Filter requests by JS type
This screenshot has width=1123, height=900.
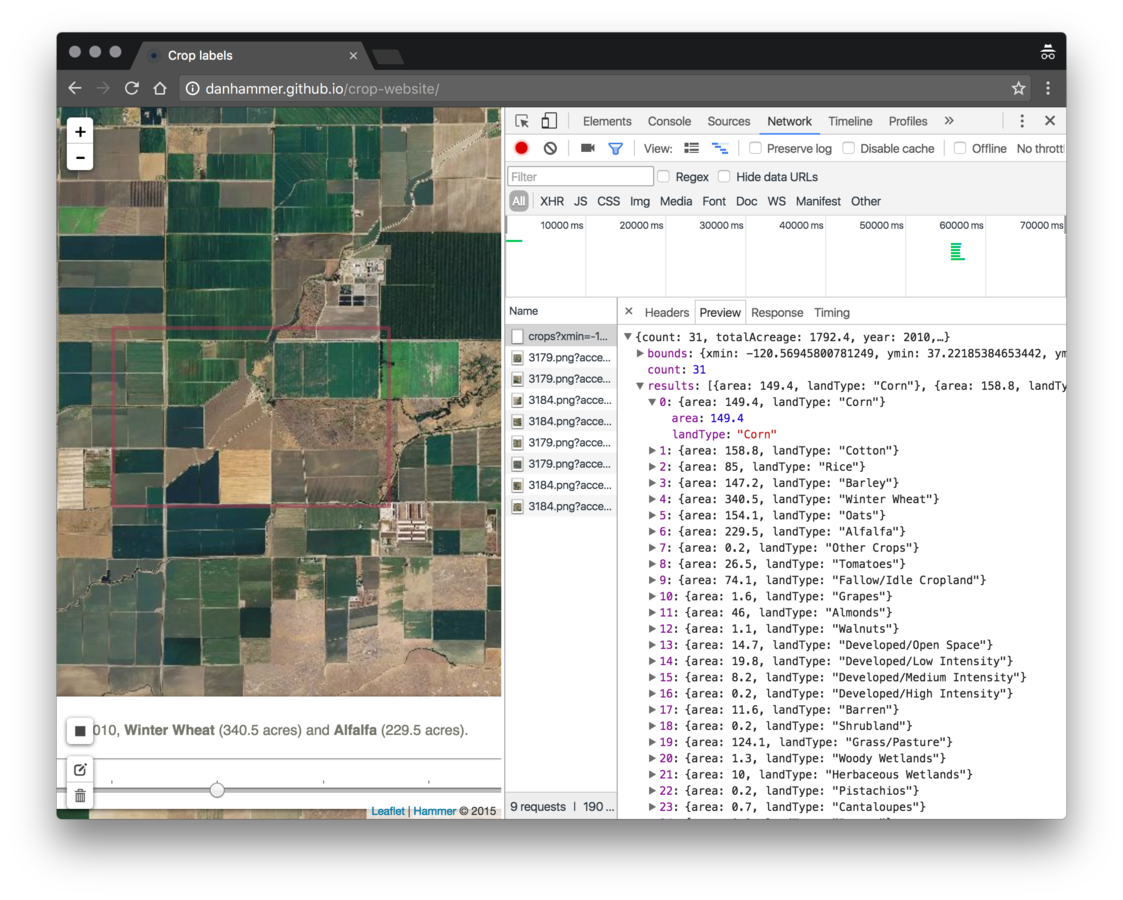[580, 201]
